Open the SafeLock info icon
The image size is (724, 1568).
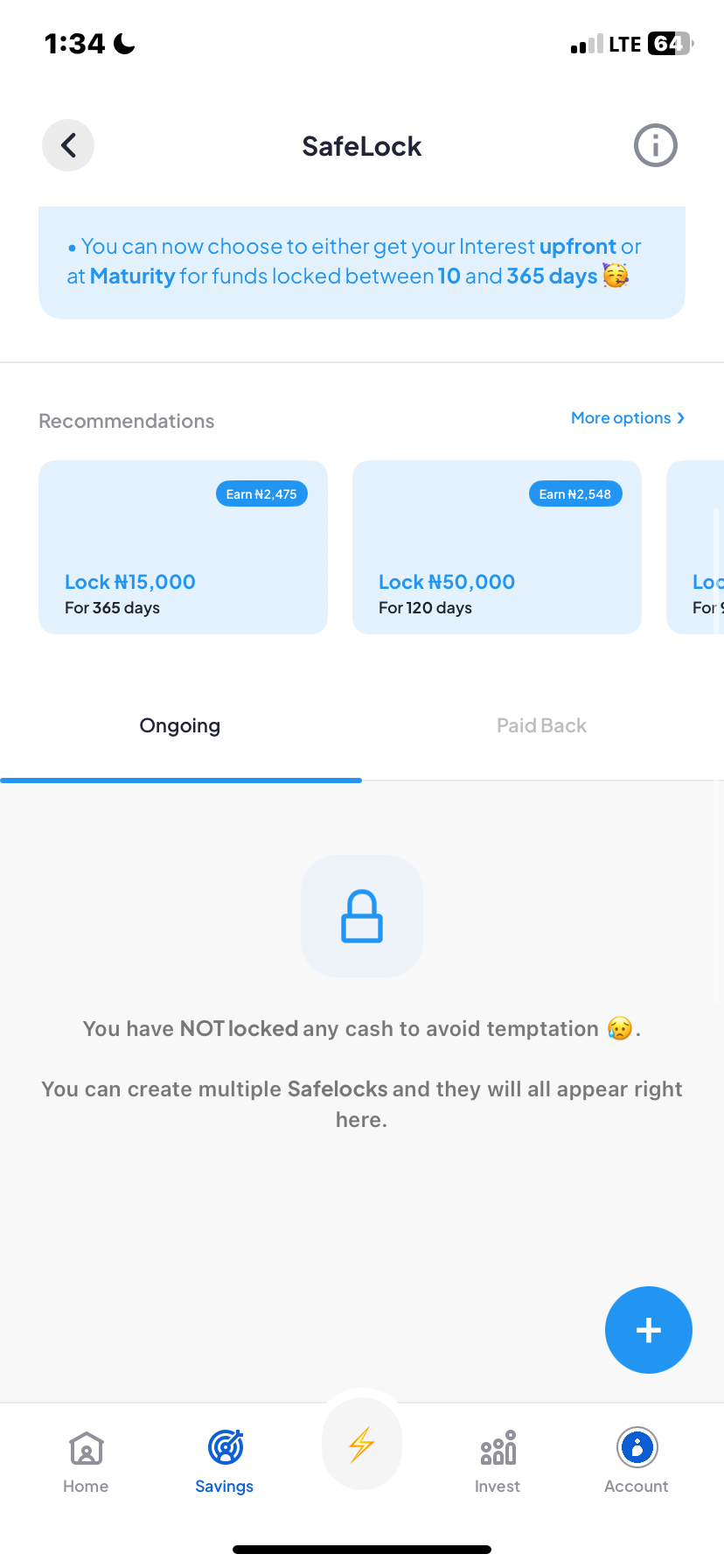(655, 145)
